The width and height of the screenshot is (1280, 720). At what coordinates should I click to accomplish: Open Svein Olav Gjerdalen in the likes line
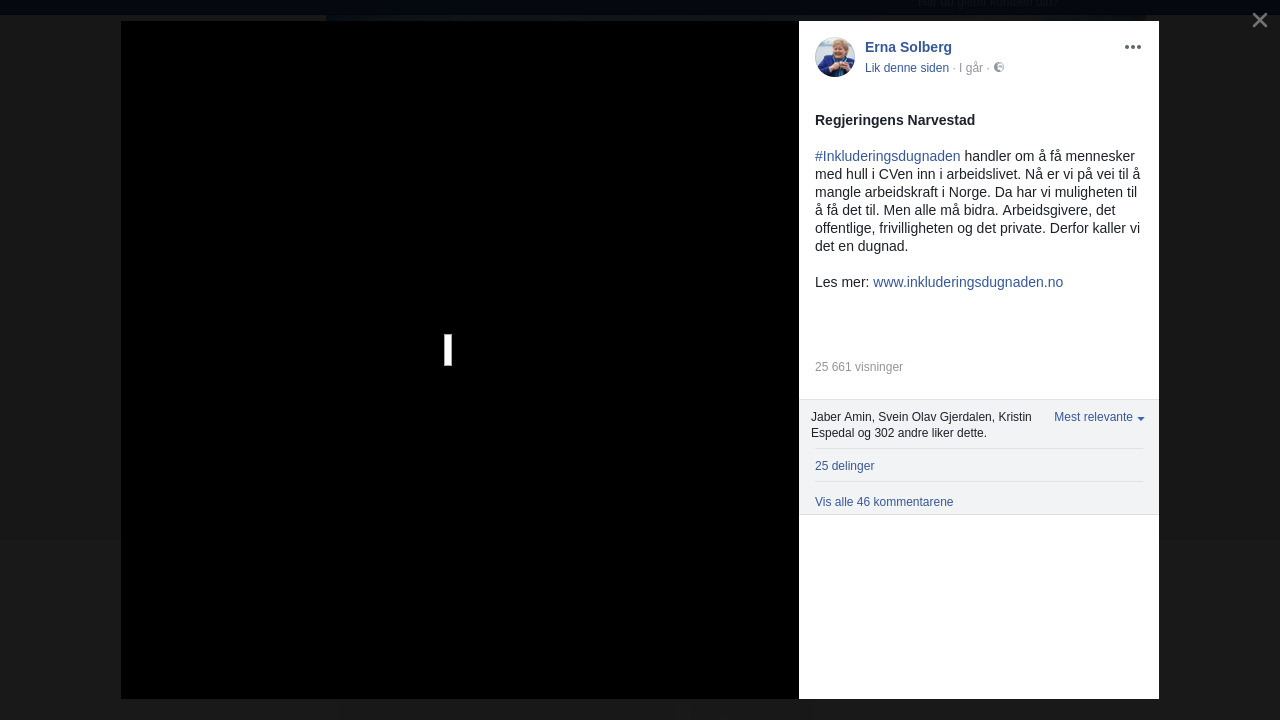936,417
